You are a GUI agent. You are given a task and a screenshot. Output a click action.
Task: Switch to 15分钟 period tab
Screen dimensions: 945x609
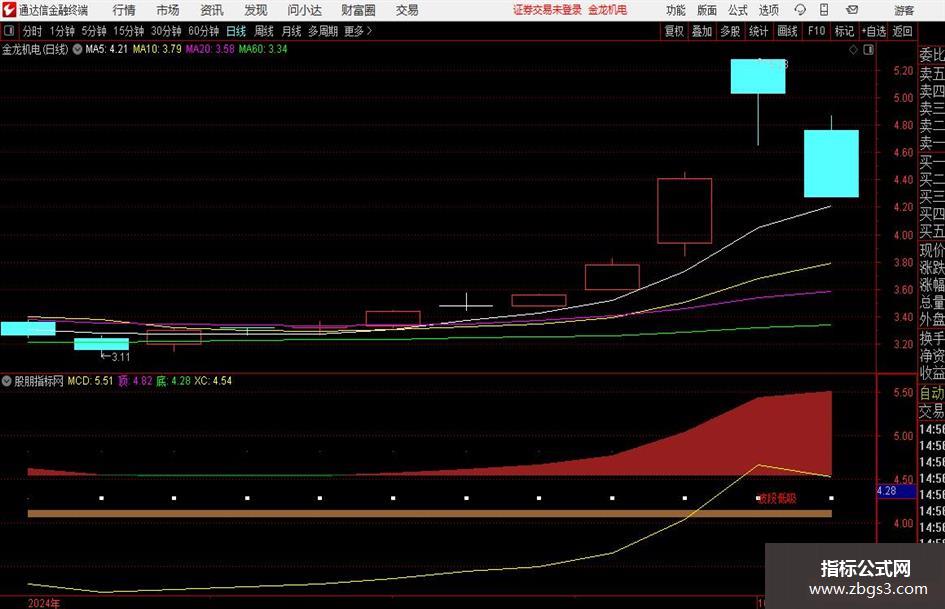129,31
